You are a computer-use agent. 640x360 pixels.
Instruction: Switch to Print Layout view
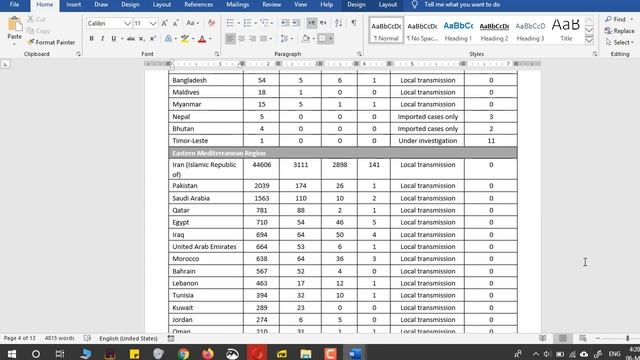[x=563, y=338]
